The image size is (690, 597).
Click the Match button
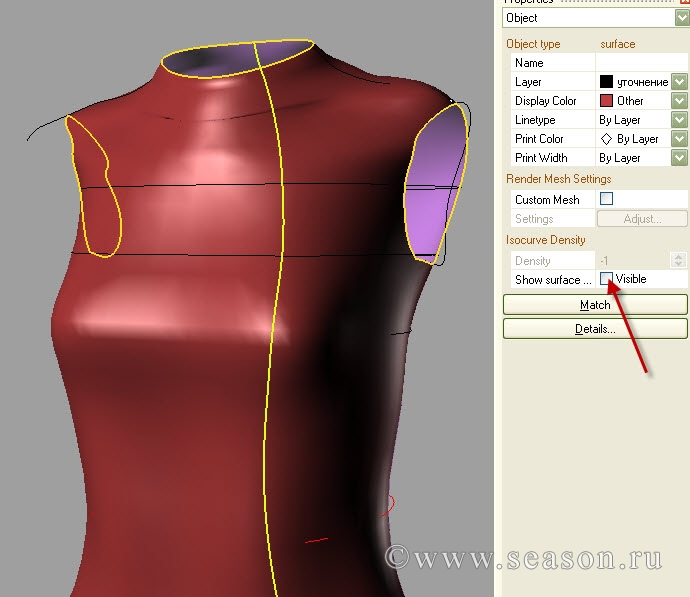tap(595, 304)
